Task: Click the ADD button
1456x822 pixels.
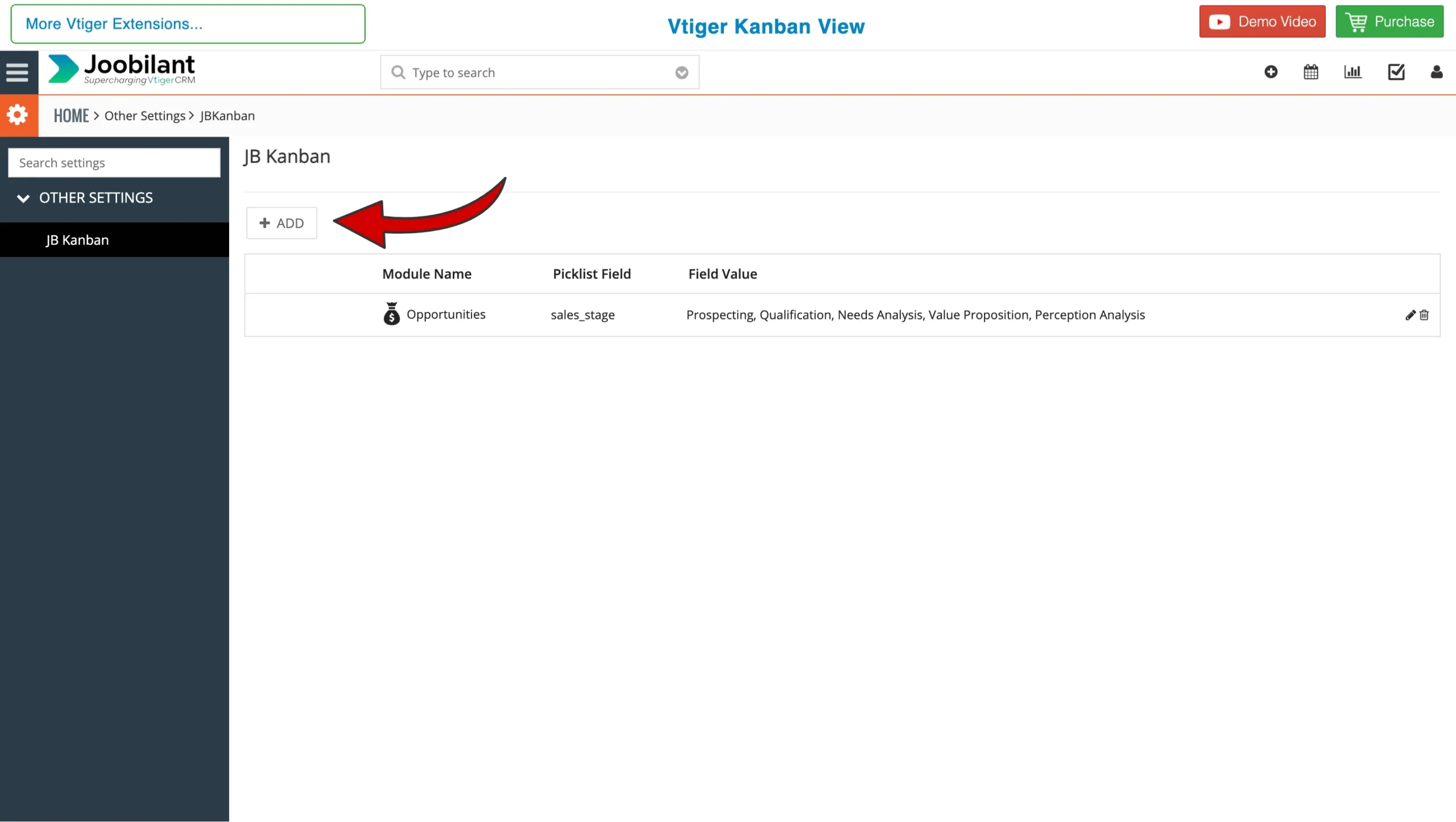Action: click(282, 223)
